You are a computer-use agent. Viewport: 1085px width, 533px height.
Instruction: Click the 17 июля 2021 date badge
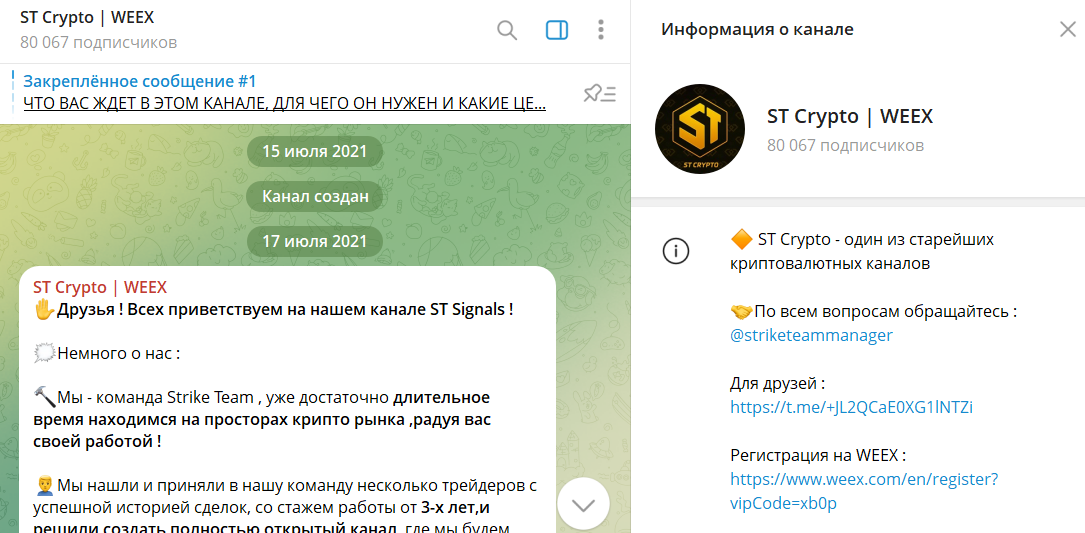pyautogui.click(x=315, y=241)
